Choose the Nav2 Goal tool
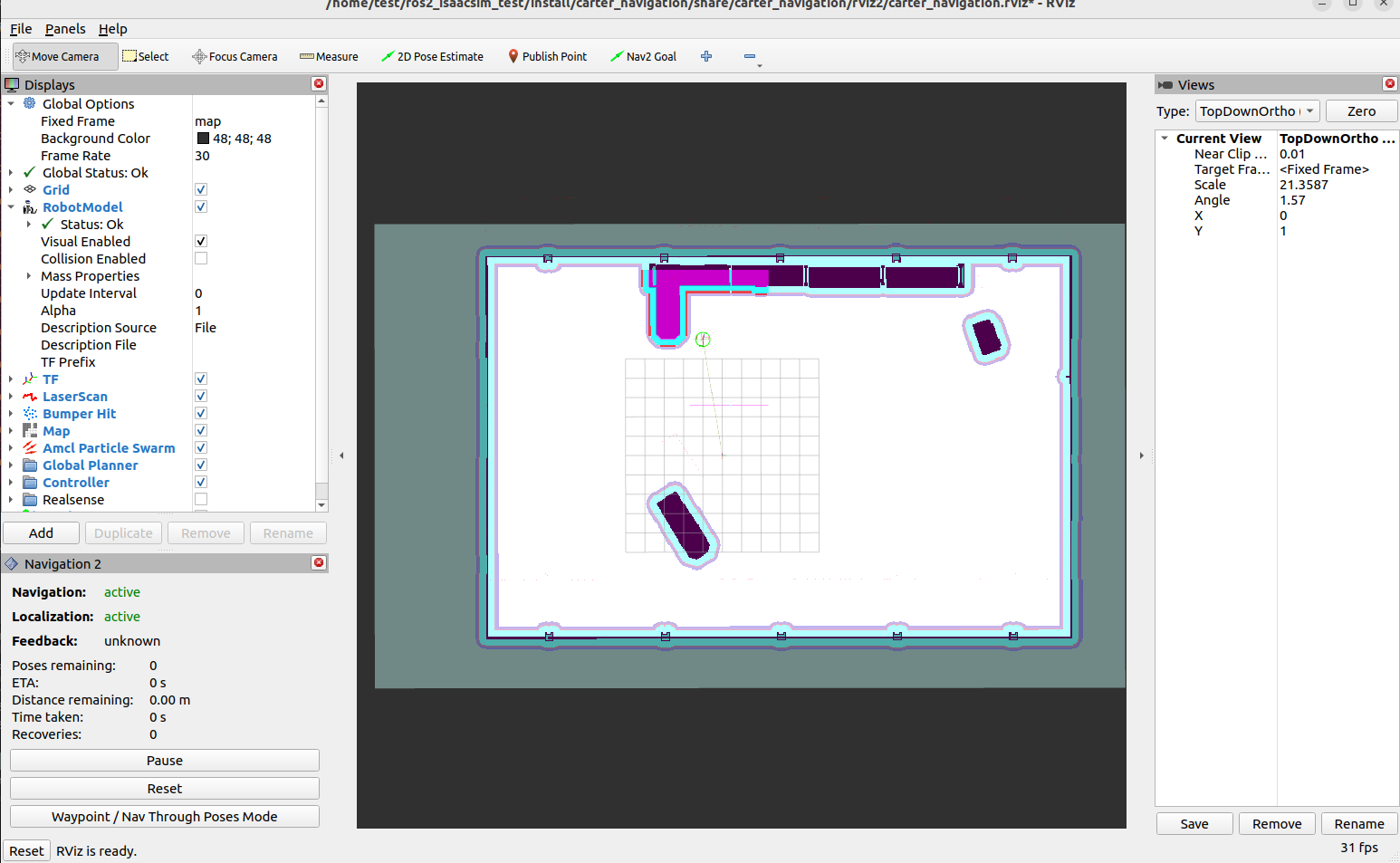The height and width of the screenshot is (863, 1400). click(x=644, y=56)
